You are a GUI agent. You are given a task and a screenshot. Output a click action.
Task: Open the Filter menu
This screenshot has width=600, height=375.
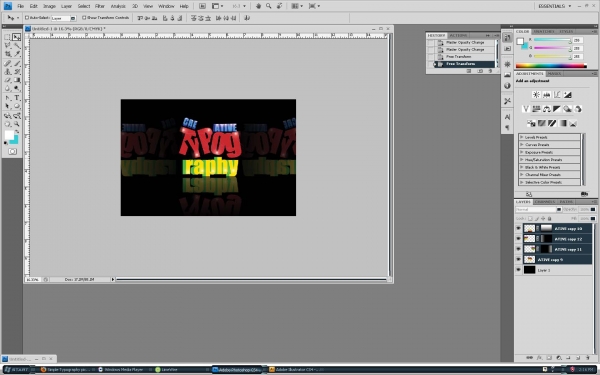100,6
